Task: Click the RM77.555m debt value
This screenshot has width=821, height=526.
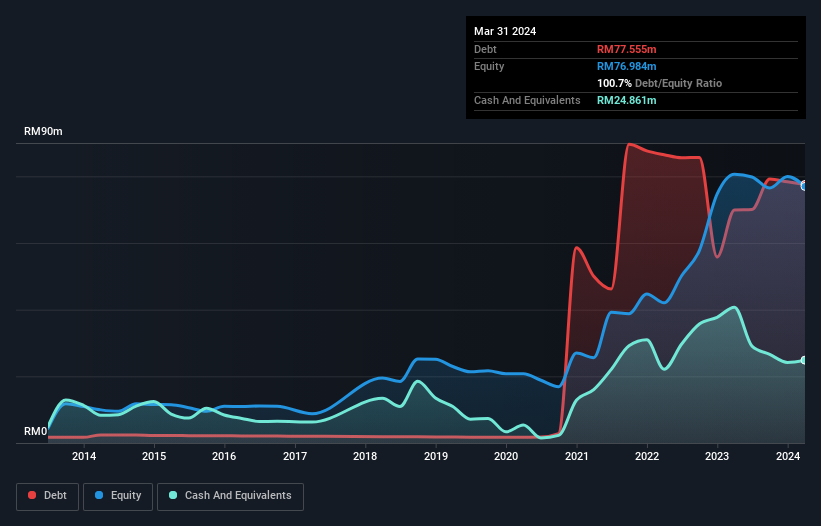Action: coord(626,49)
